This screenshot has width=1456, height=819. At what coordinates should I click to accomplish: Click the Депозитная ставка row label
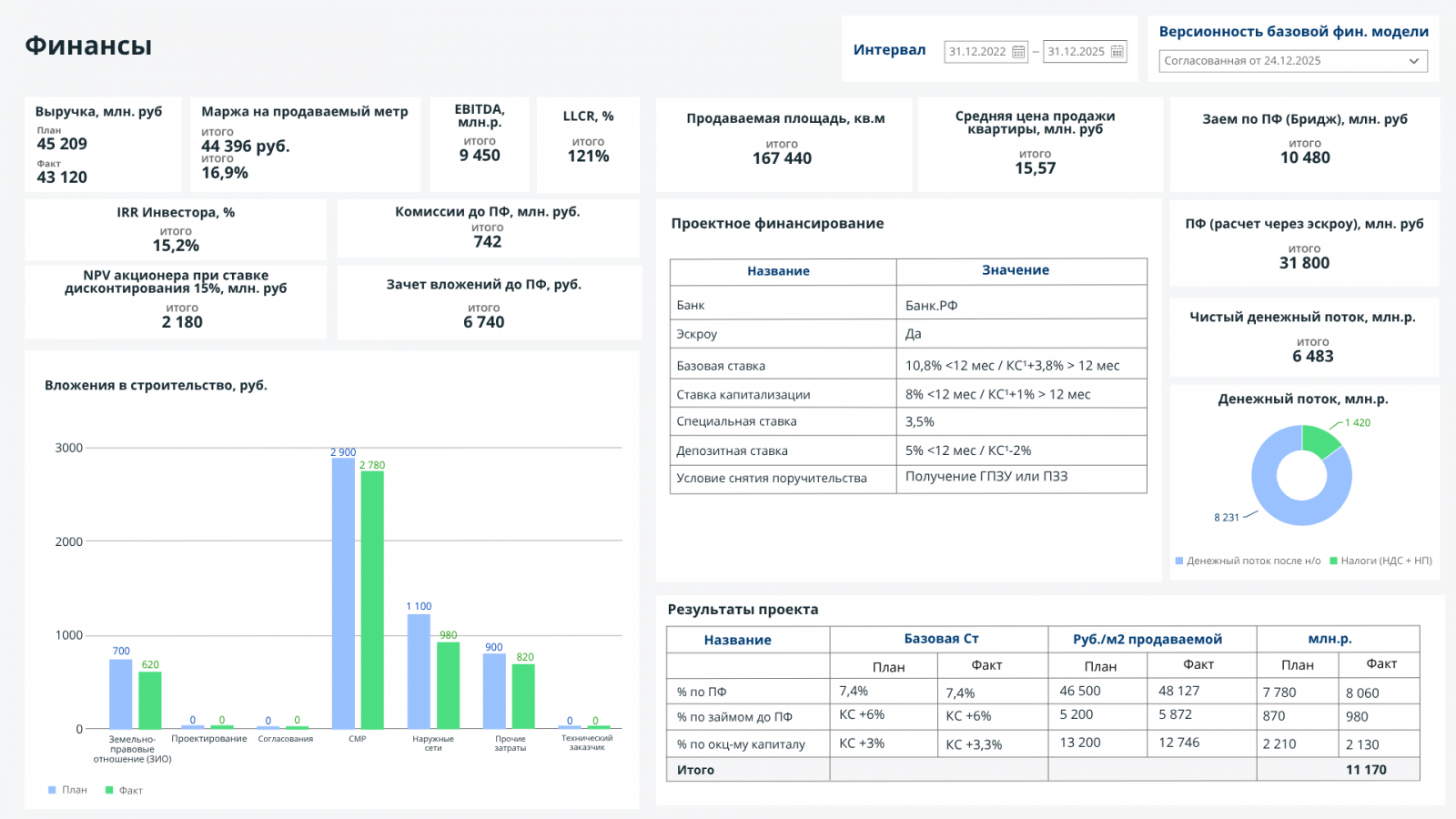pyautogui.click(x=732, y=450)
